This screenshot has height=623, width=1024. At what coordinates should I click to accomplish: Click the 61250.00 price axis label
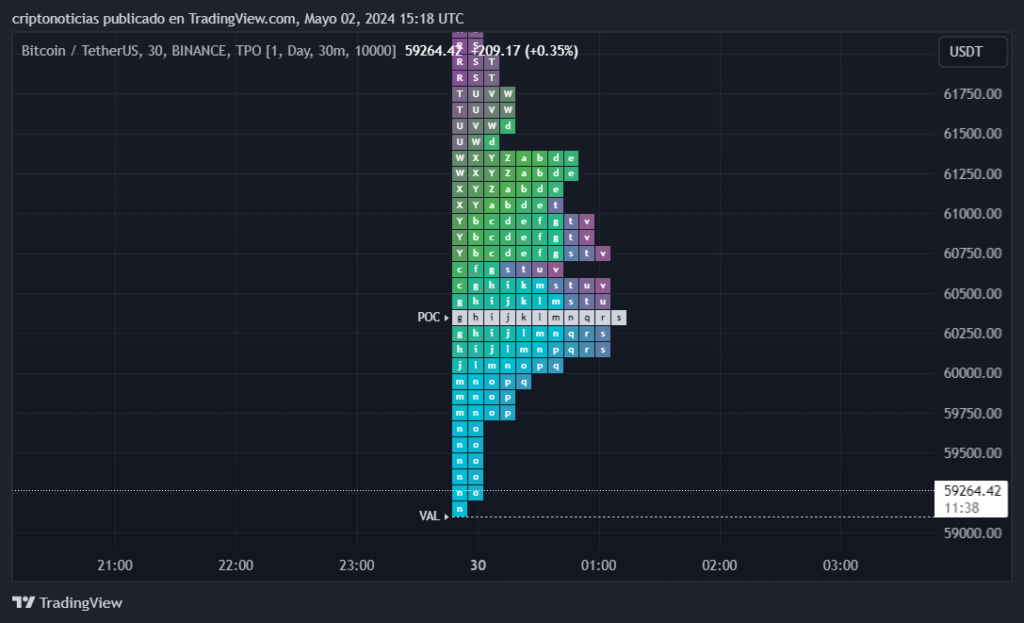972,174
